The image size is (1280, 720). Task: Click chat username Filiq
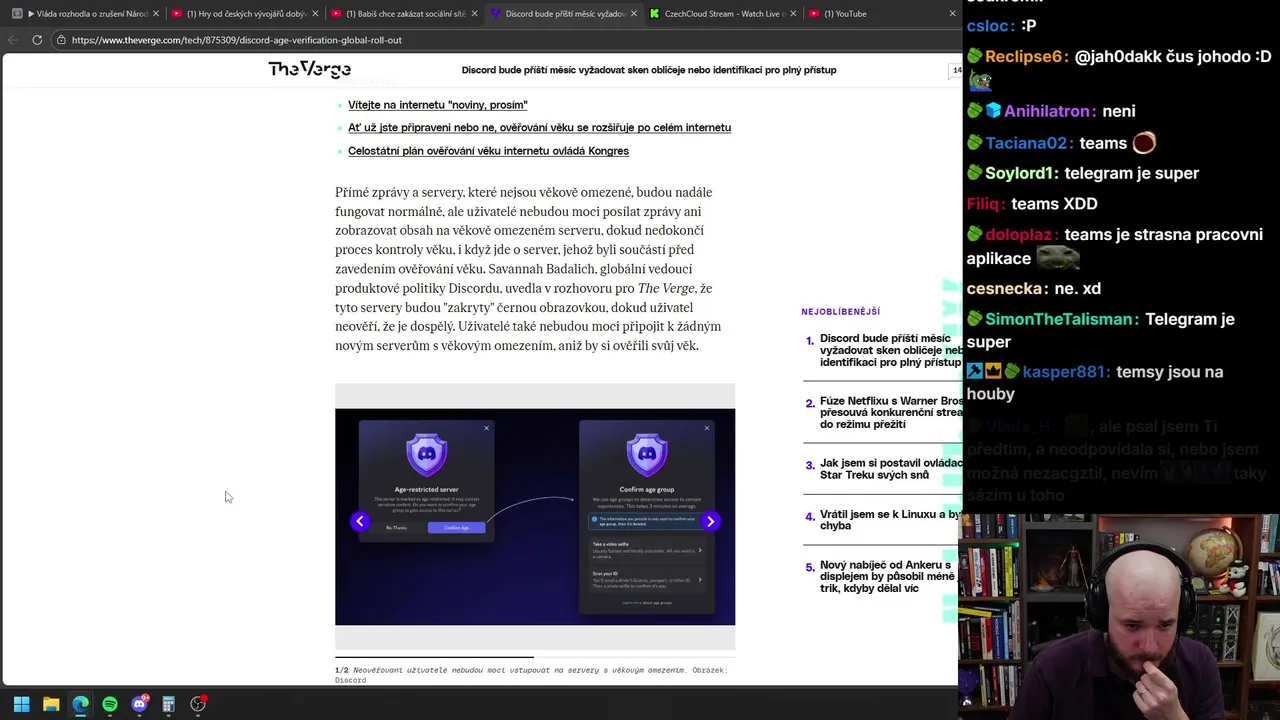(985, 204)
